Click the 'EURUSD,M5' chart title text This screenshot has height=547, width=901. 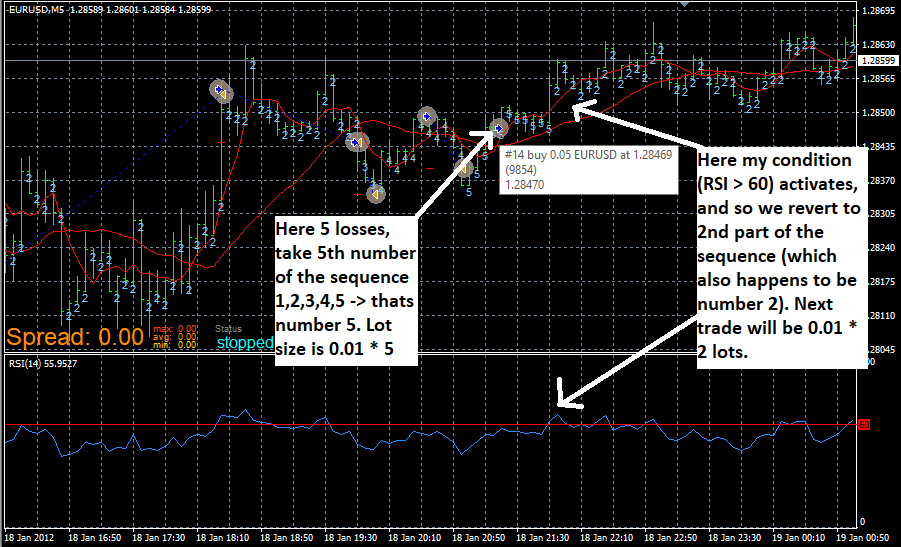tap(36, 8)
